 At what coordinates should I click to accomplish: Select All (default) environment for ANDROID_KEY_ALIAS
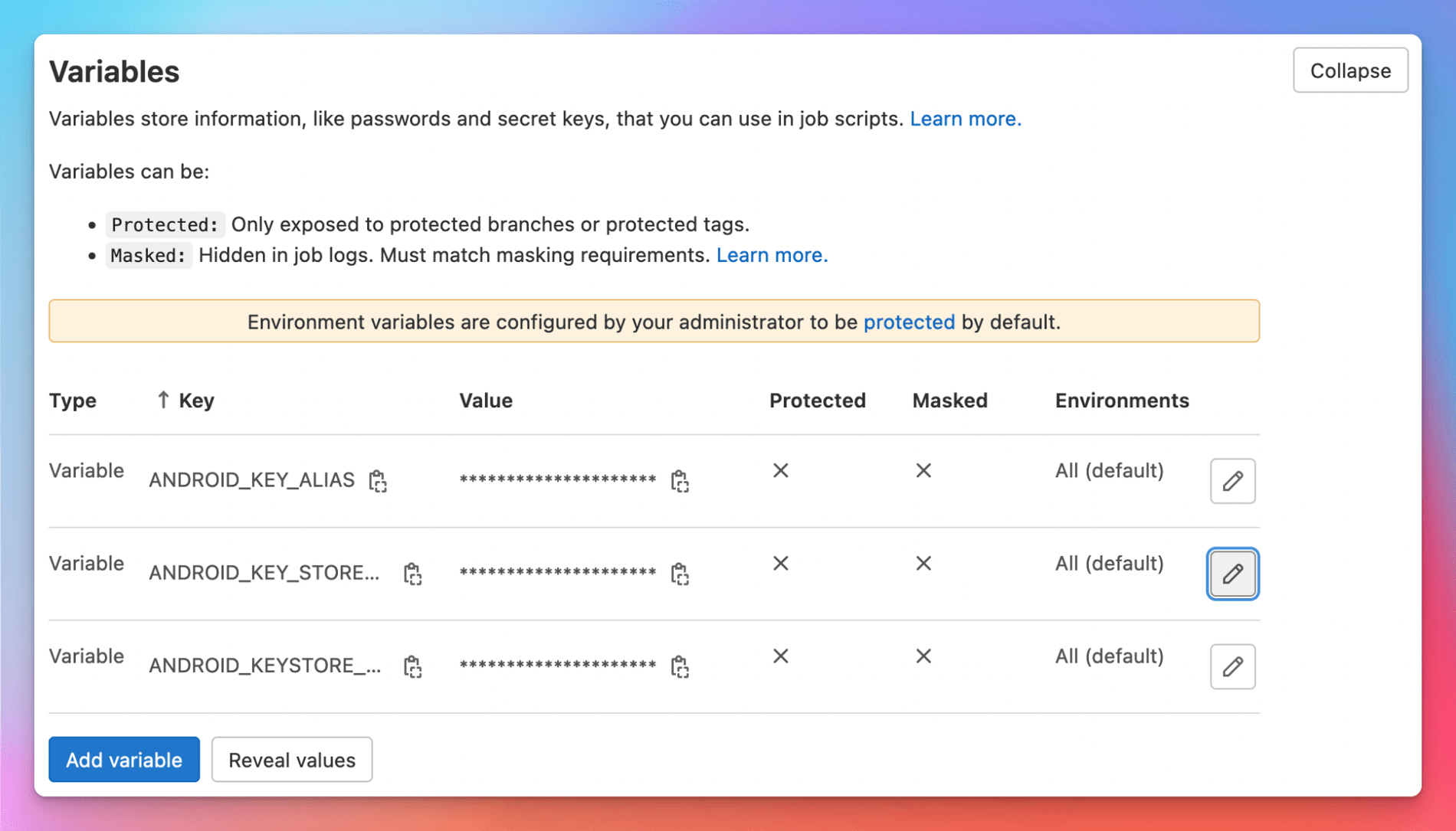pos(1109,470)
